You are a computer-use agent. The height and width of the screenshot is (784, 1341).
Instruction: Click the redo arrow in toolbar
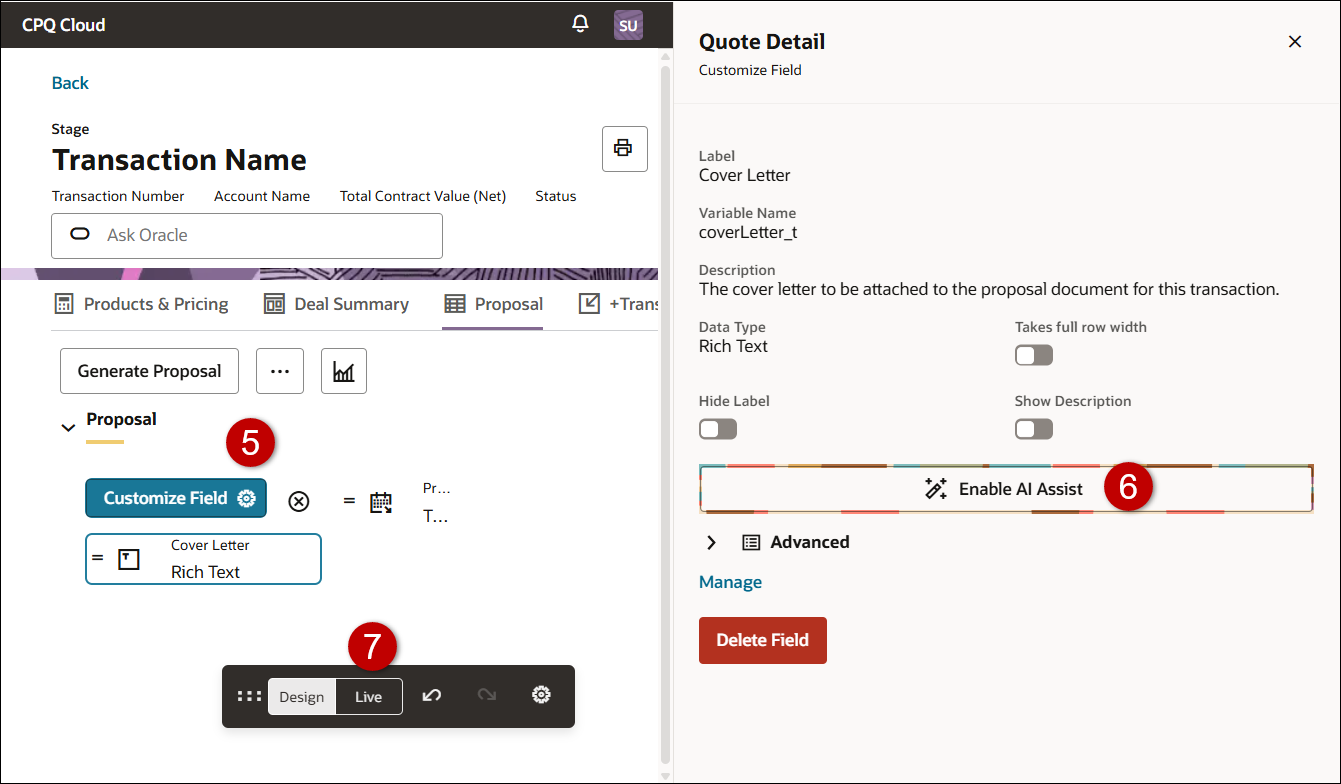coord(487,696)
